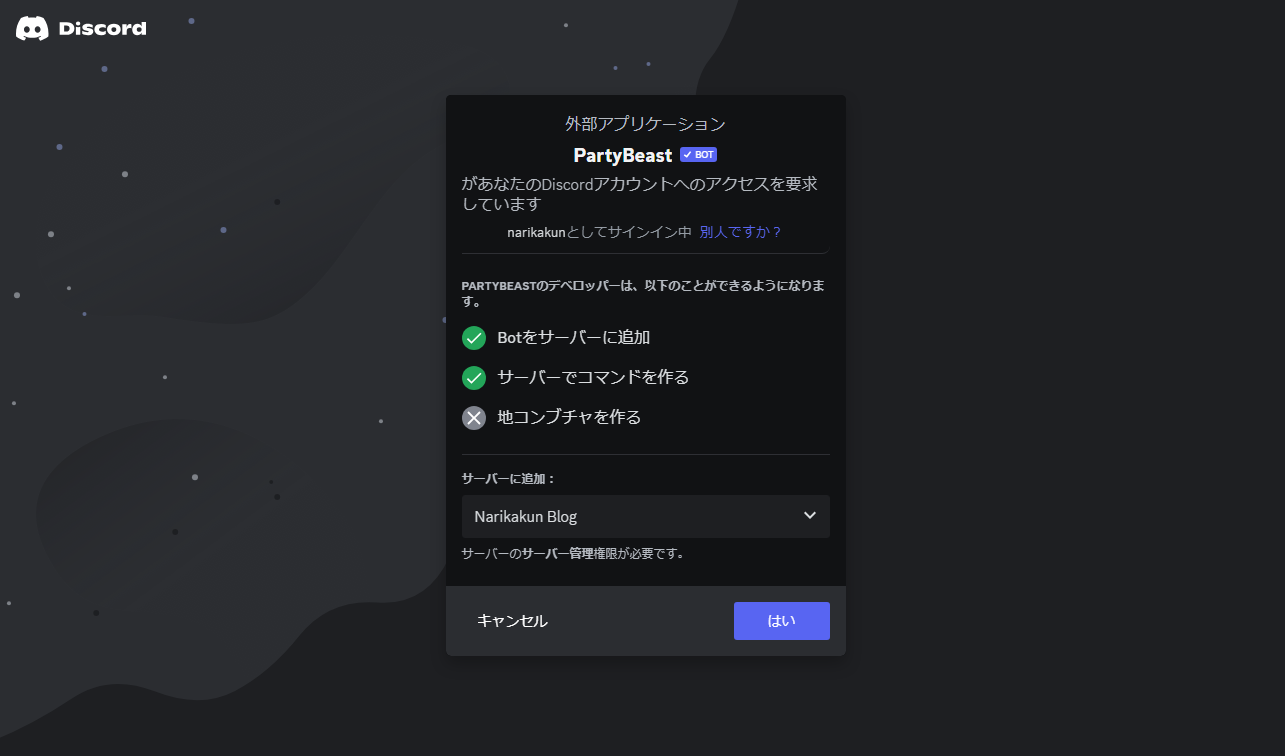Click the キャンセル text at the bottom
Viewport: 1285px width, 756px height.
click(512, 620)
